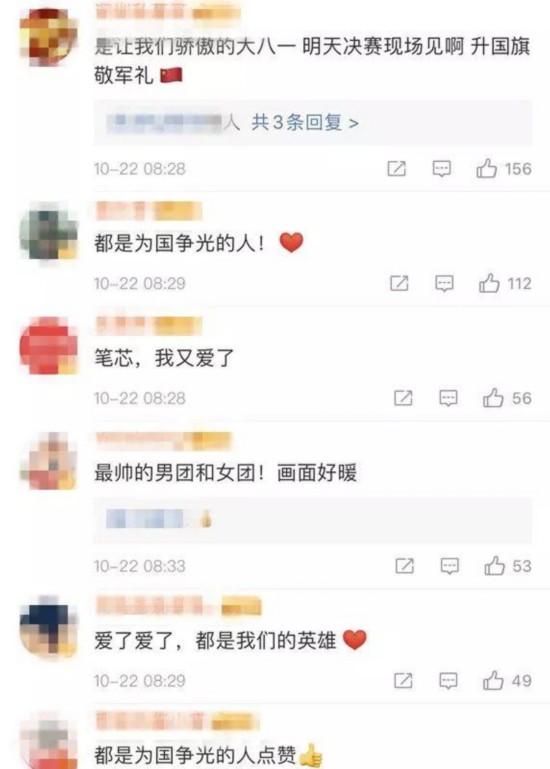Open the username above 爱了爱了 comment
550x769 pixels.
pyautogui.click(x=179, y=607)
